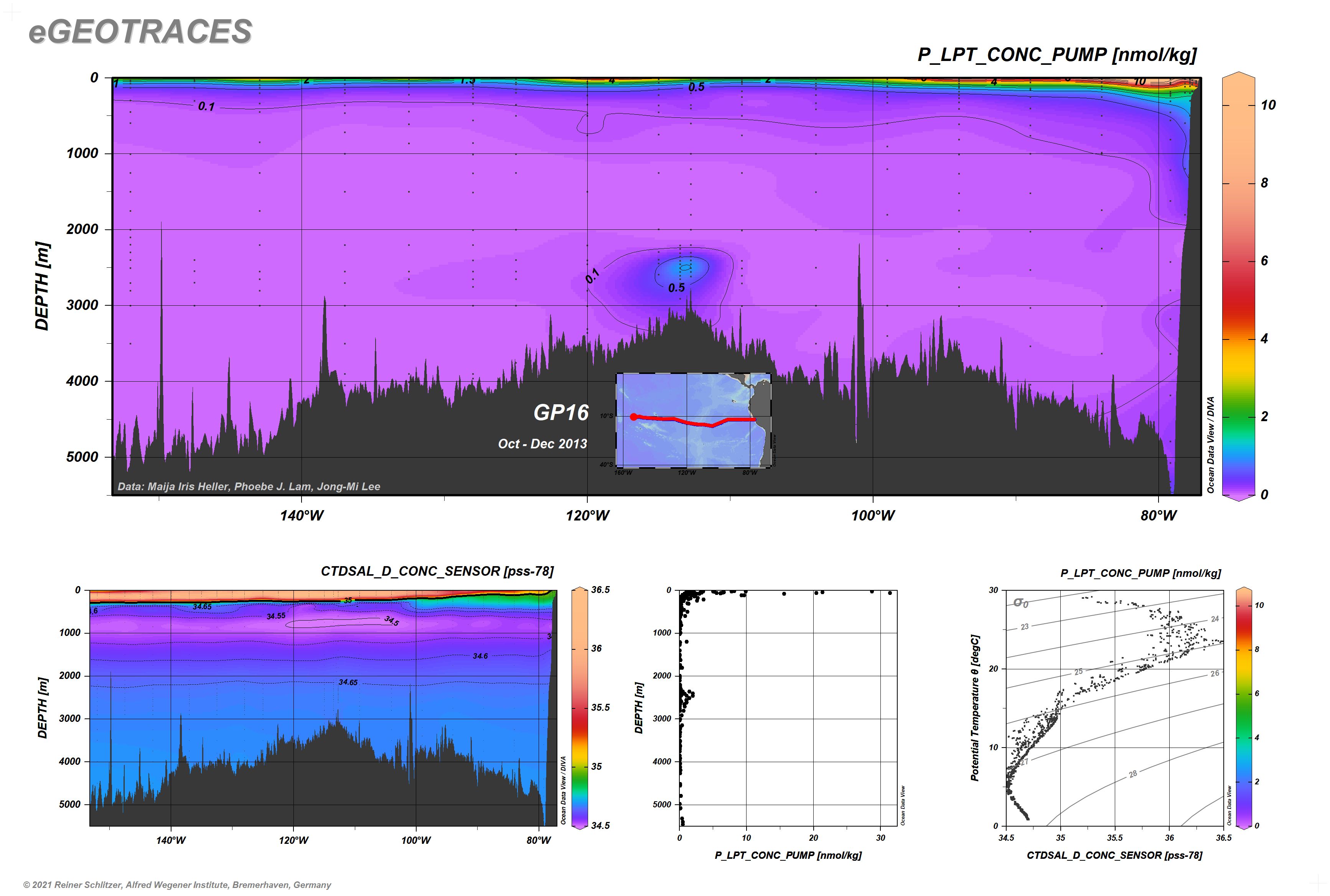The width and height of the screenshot is (1330, 896).
Task: Click the 0.5 contour label near seafloor plume
Action: click(x=676, y=288)
